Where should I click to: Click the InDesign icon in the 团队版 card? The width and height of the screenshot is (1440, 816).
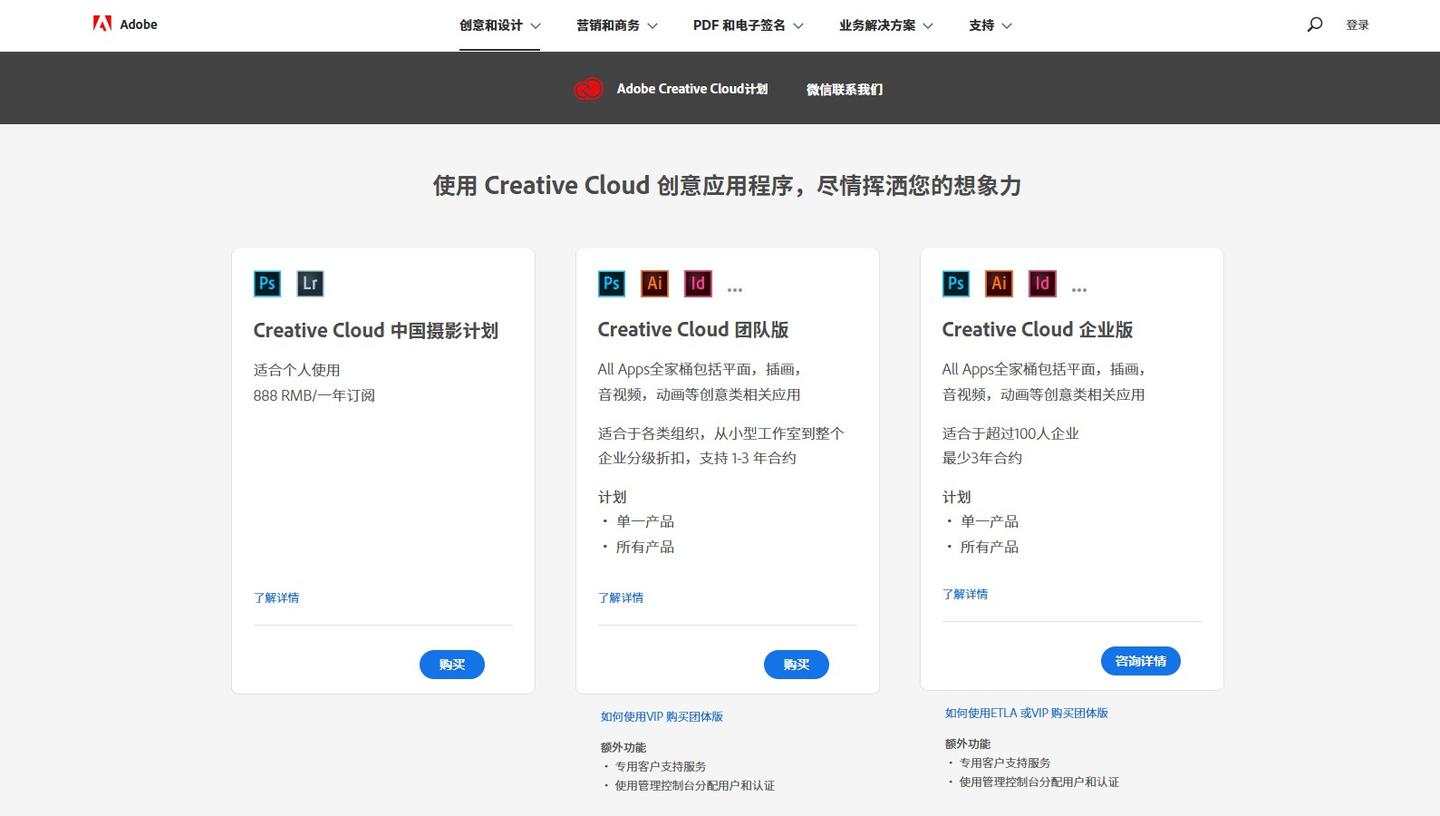click(x=697, y=284)
